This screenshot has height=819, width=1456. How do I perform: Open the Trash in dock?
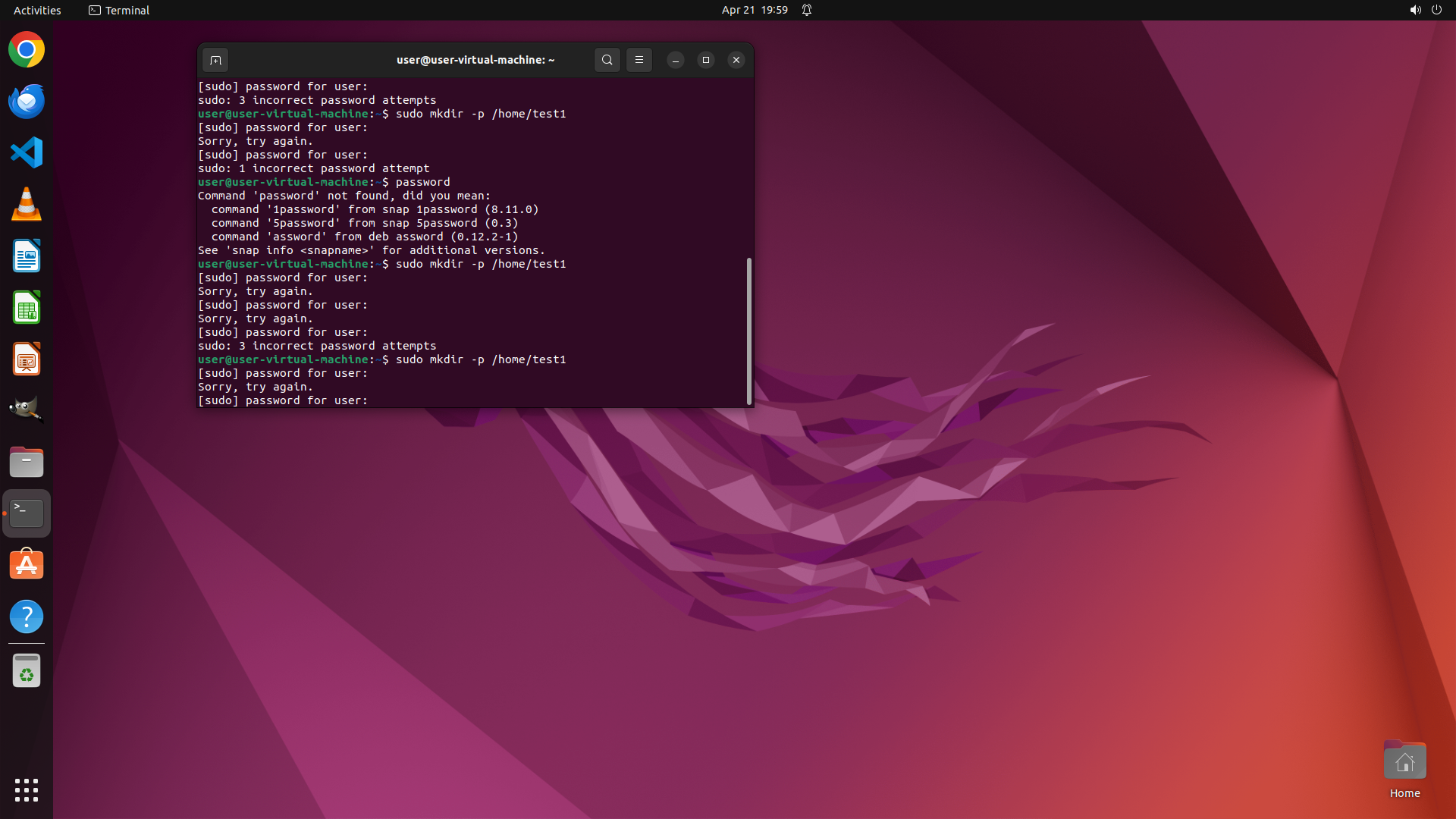point(27,671)
